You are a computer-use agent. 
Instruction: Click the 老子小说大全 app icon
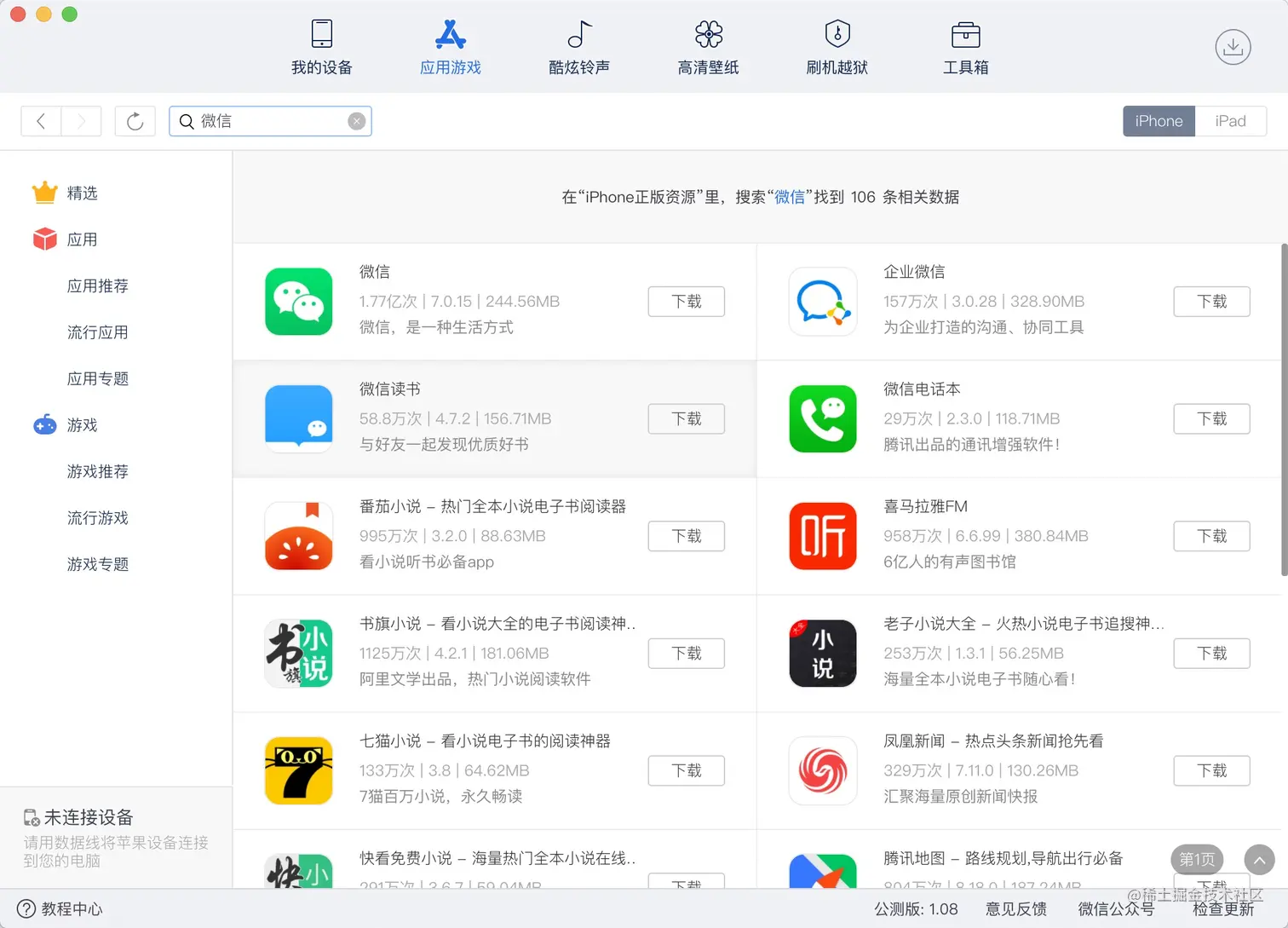[x=822, y=654]
